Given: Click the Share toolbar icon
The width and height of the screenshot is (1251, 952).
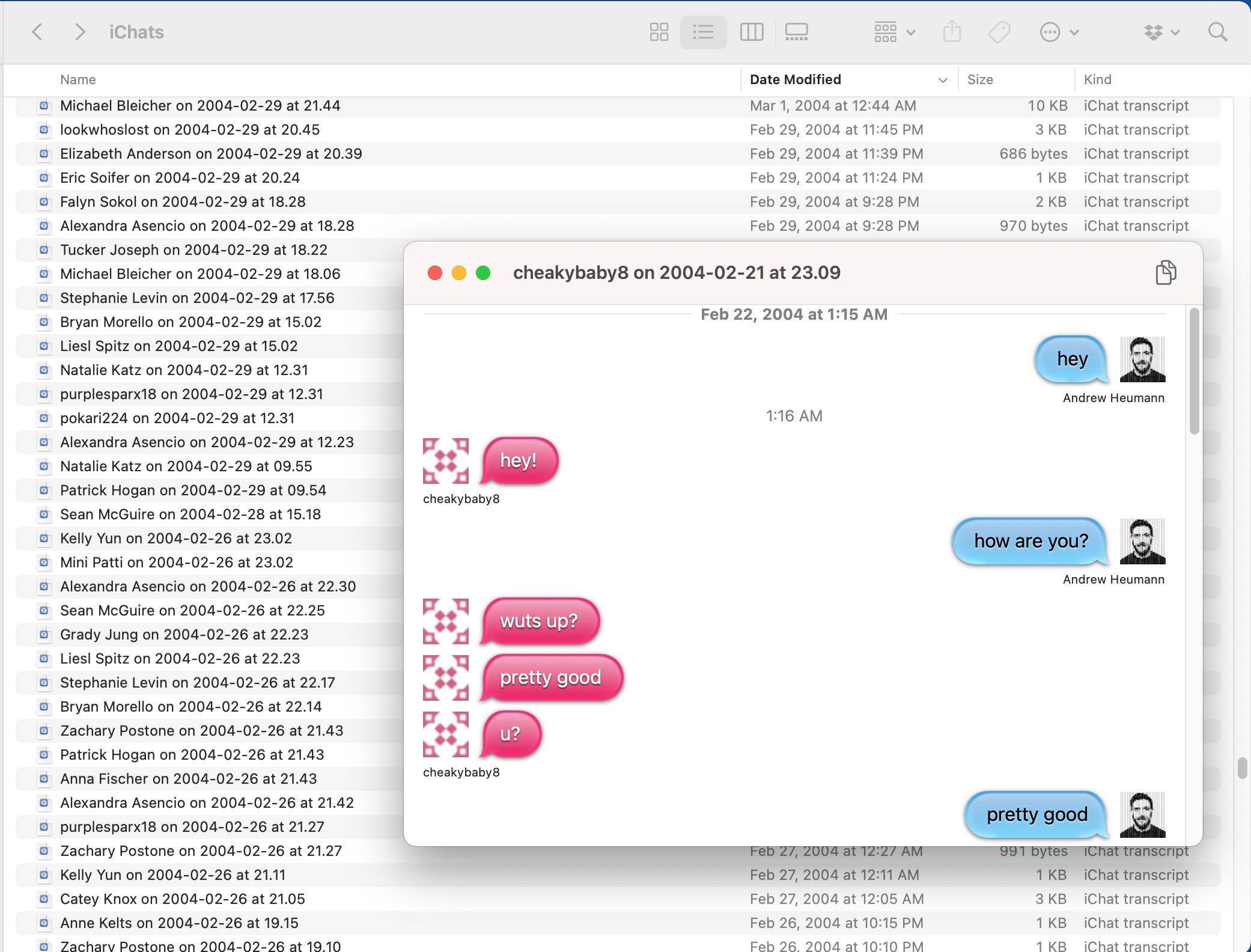Looking at the screenshot, I should pyautogui.click(x=952, y=32).
